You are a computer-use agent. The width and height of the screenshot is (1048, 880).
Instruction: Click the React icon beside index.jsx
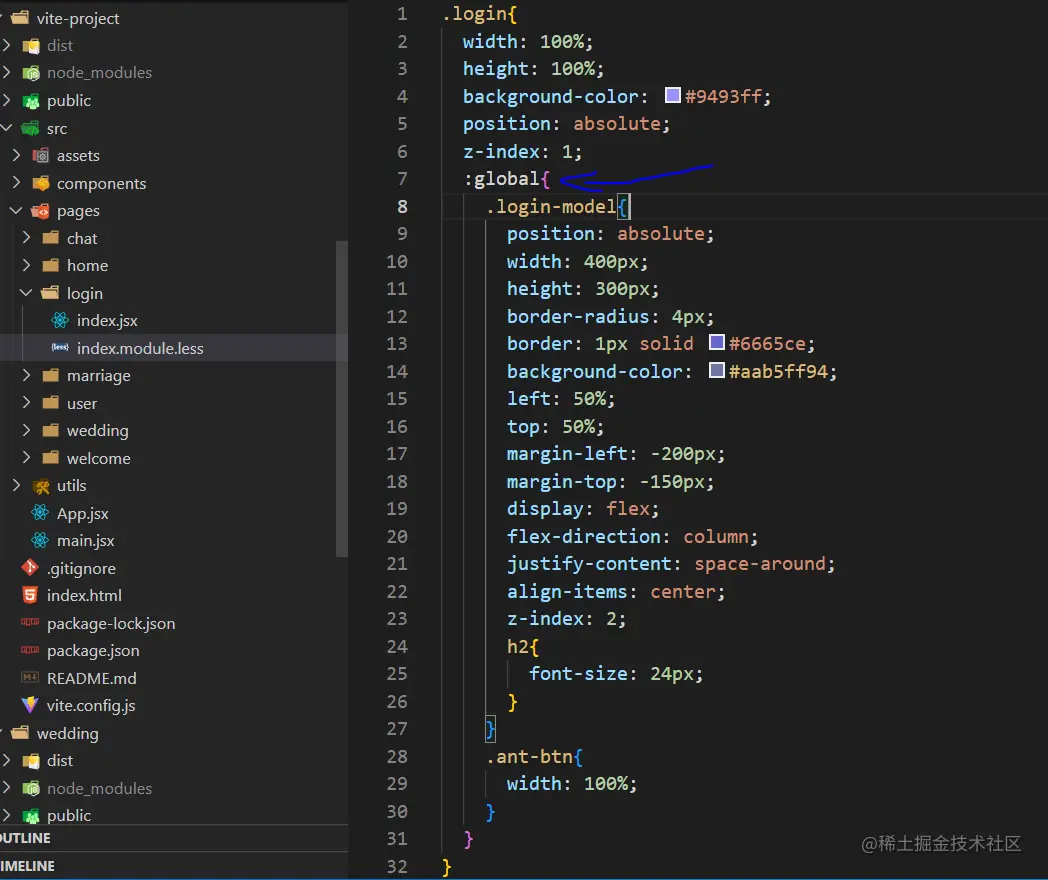[x=60, y=321]
